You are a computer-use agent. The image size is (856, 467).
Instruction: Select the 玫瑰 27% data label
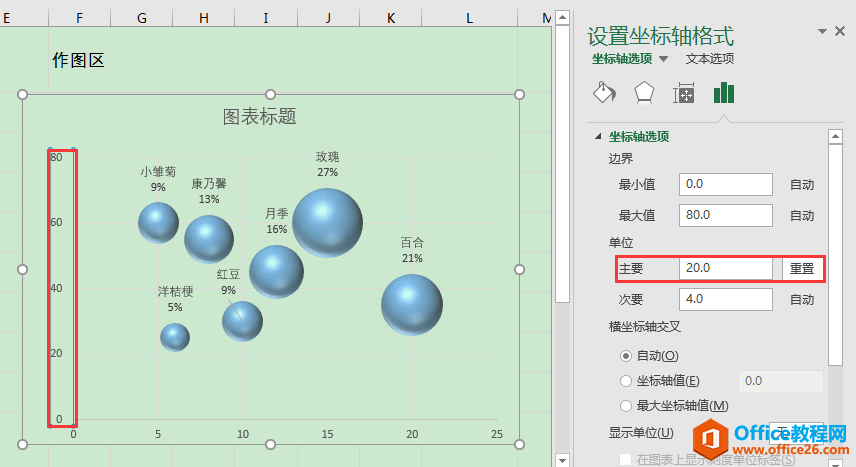328,164
